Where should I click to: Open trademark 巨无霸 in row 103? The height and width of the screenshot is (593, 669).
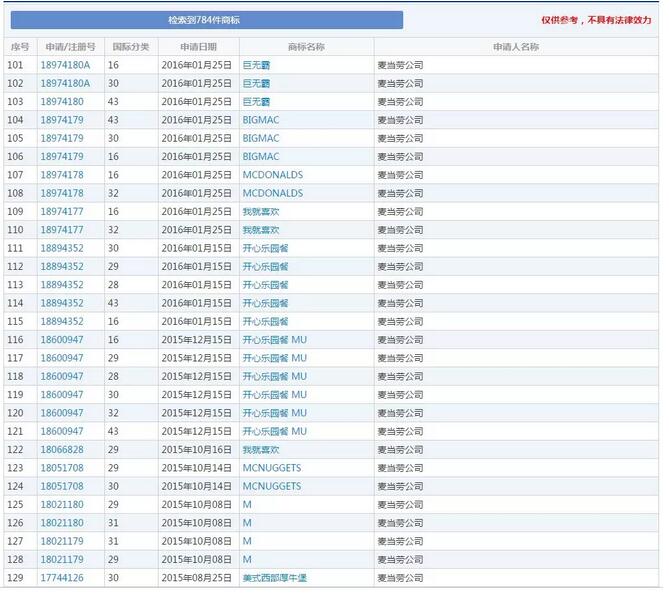[x=256, y=102]
